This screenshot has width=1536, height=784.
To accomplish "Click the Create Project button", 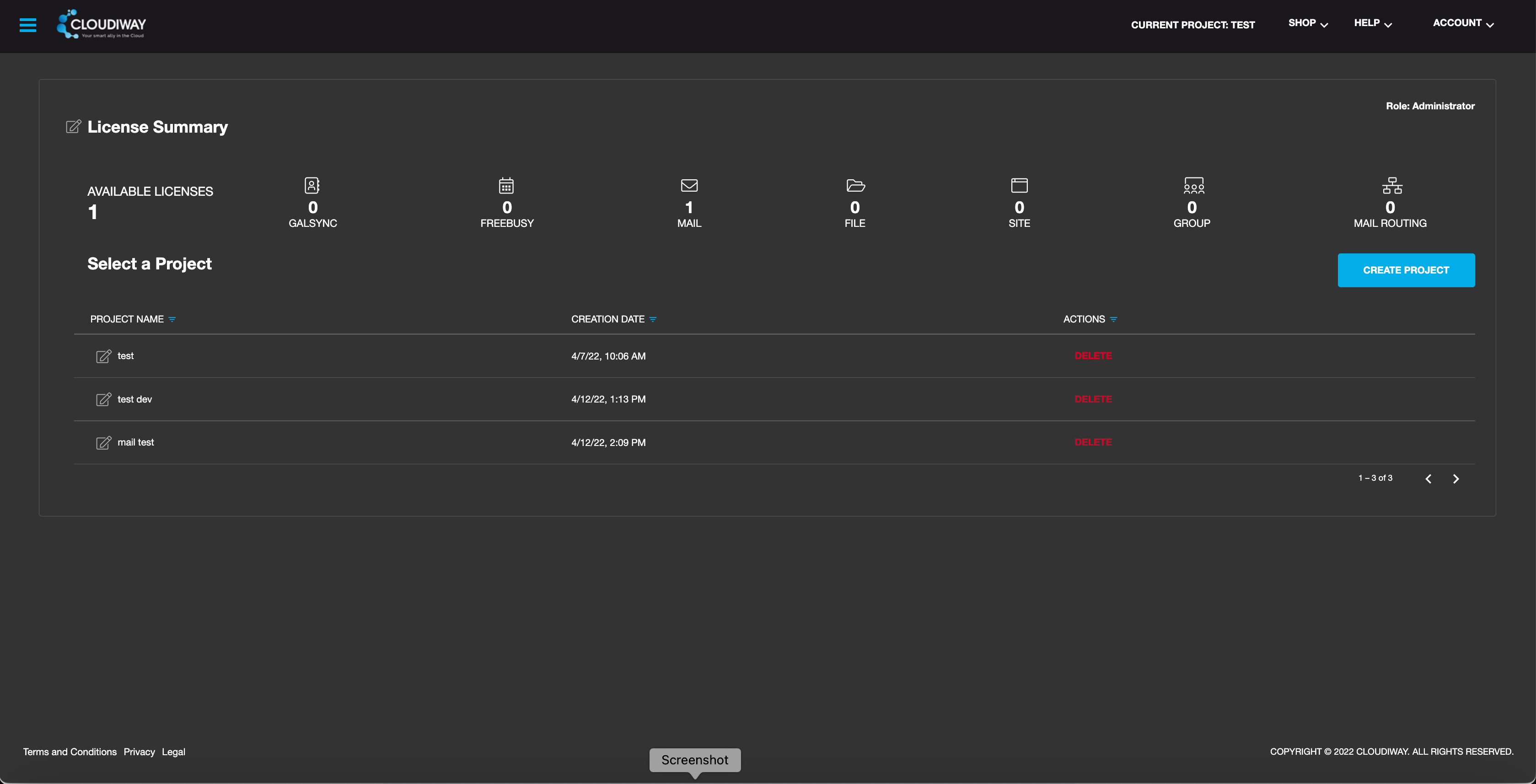I will click(x=1406, y=270).
